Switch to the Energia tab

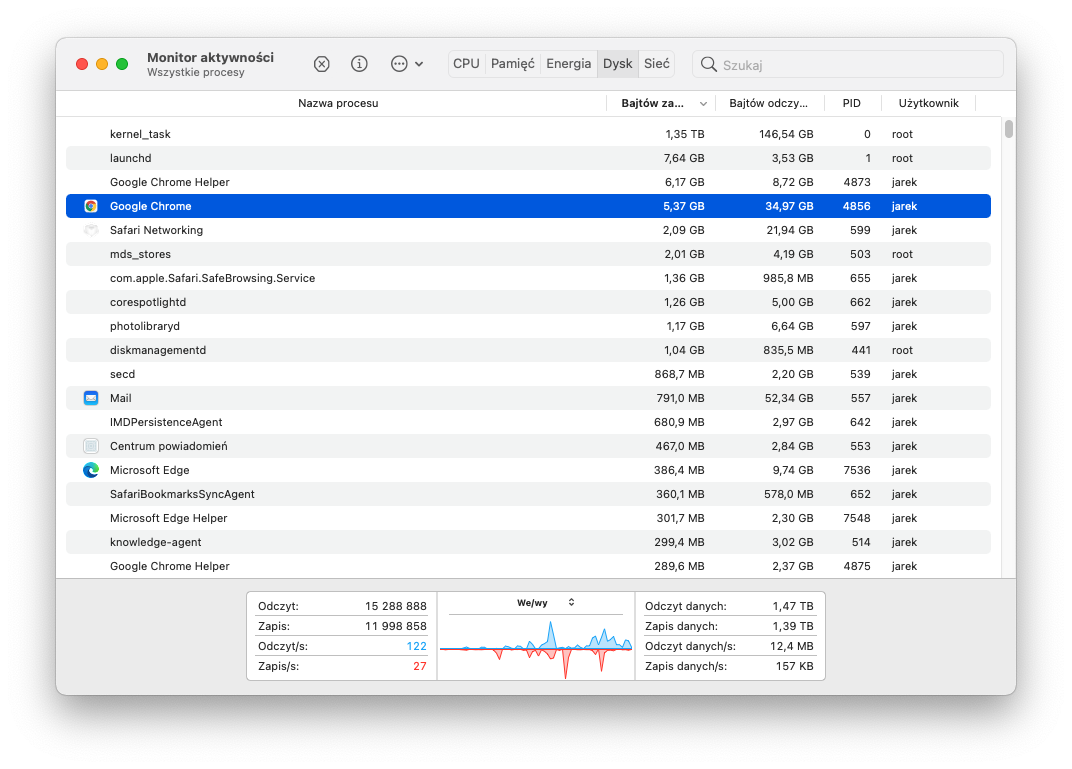568,64
